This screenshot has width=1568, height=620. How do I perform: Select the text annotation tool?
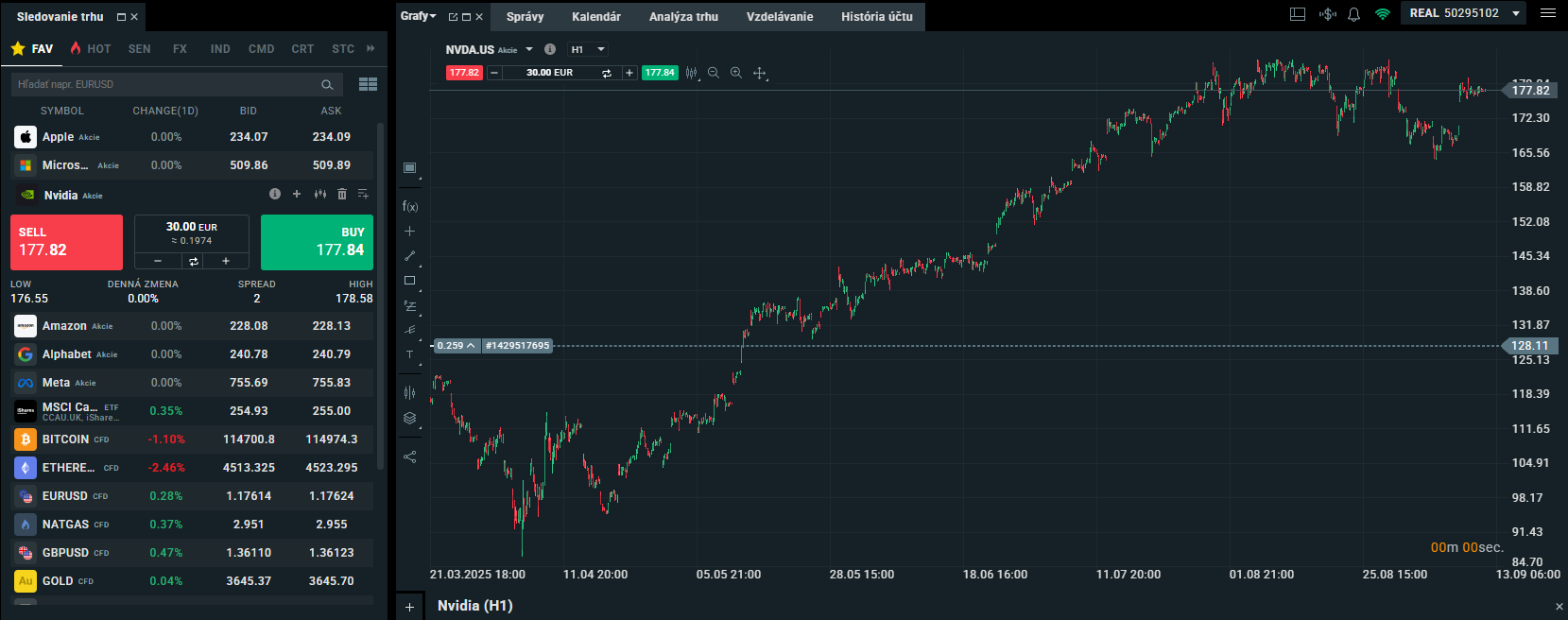click(x=410, y=355)
